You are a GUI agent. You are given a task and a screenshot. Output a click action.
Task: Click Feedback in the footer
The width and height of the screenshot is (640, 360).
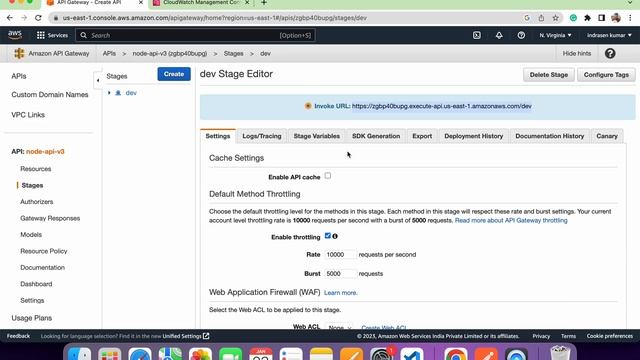18,336
